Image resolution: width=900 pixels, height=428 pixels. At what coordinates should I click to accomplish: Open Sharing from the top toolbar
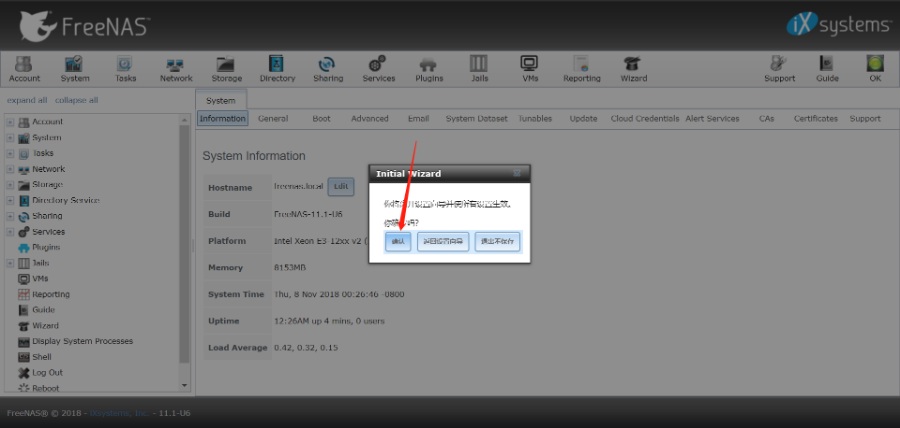coord(328,69)
